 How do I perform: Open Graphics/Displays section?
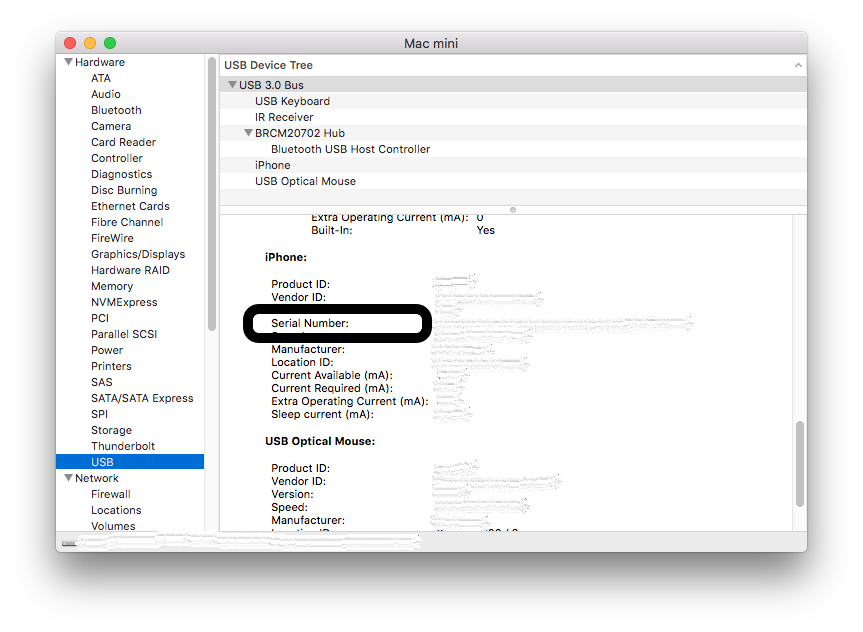[x=138, y=254]
